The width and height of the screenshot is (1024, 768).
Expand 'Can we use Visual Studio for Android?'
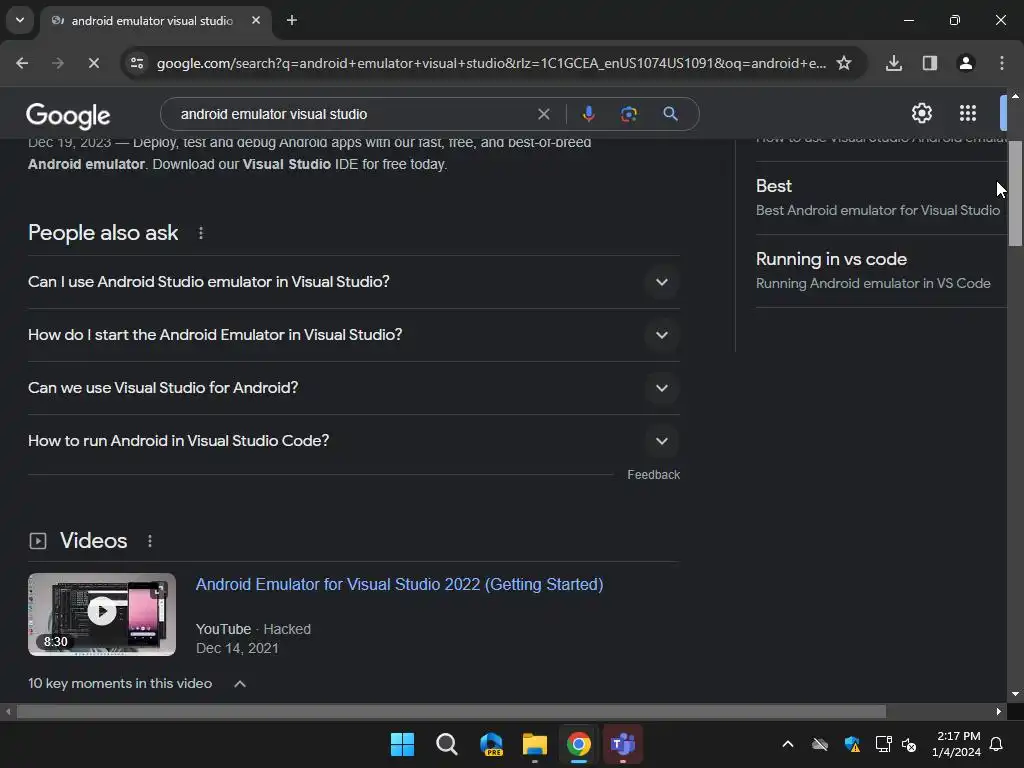(353, 388)
